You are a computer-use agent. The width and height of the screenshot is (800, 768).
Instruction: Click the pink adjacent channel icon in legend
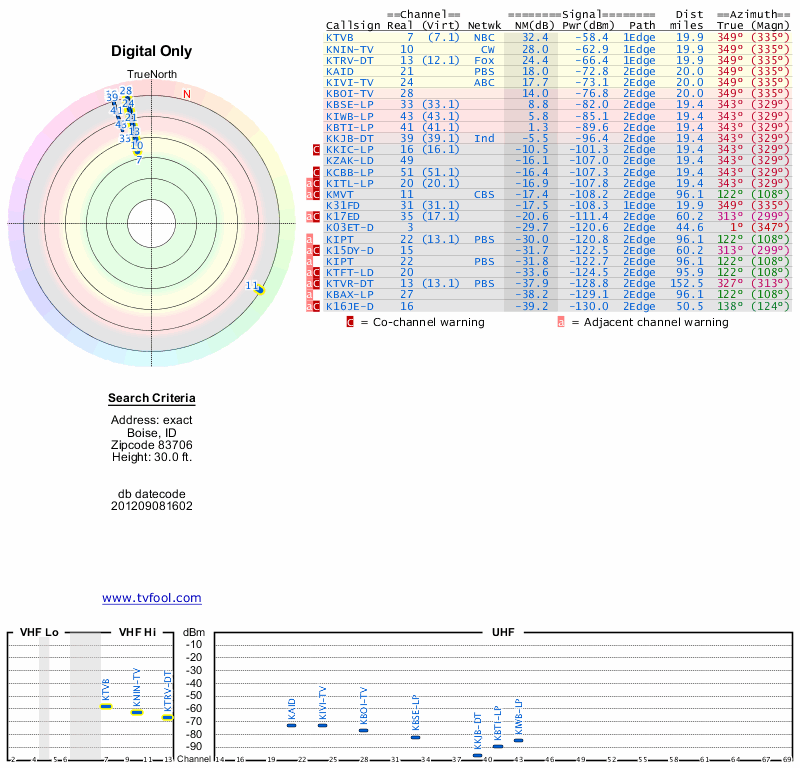point(561,322)
